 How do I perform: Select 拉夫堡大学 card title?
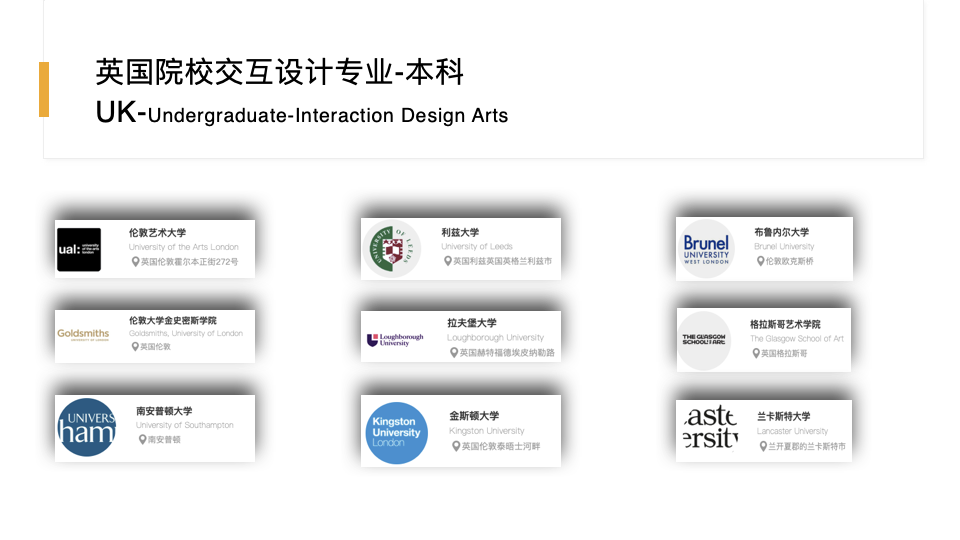point(472,323)
